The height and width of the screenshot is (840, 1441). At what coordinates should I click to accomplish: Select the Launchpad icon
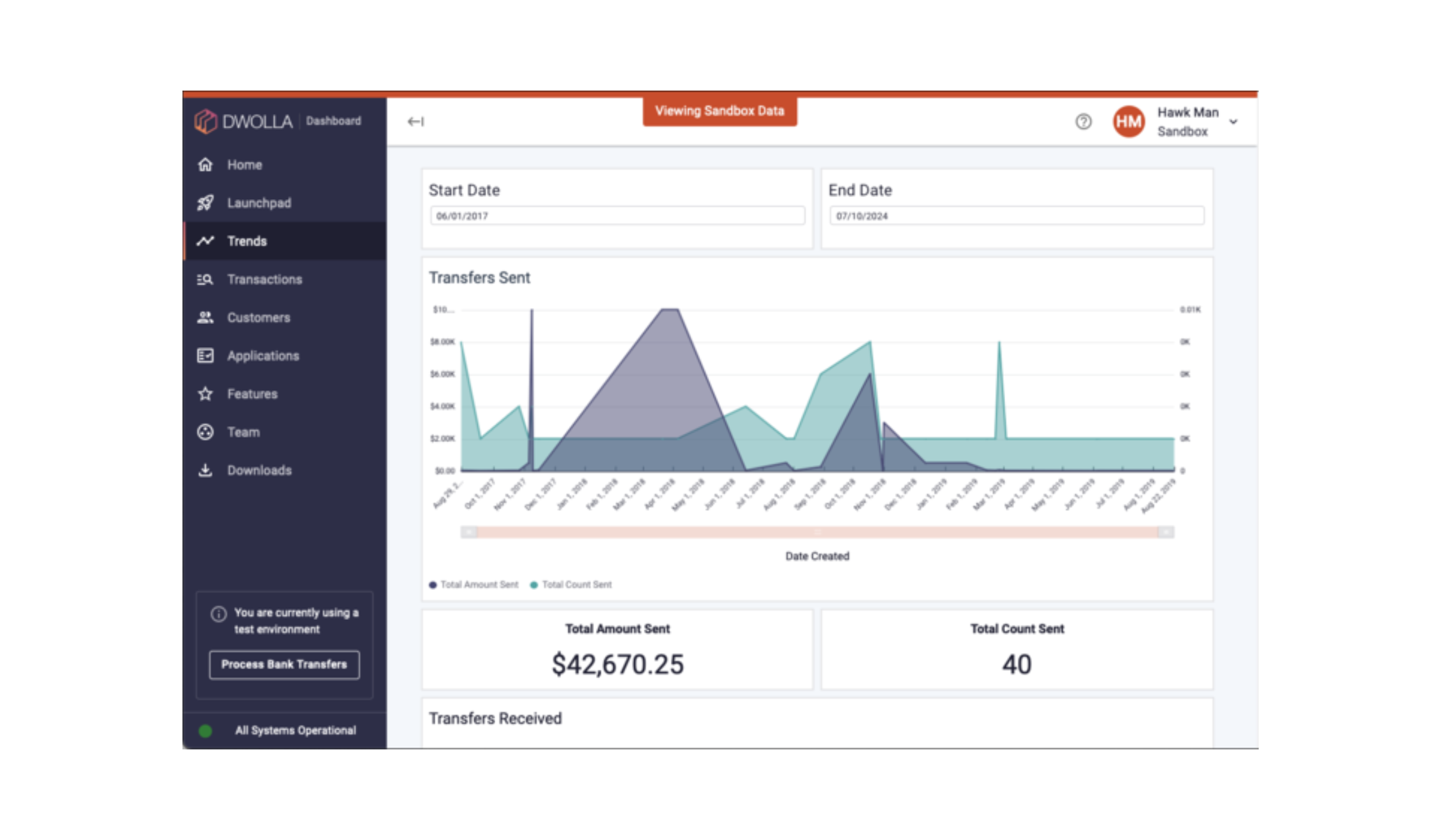coord(205,202)
